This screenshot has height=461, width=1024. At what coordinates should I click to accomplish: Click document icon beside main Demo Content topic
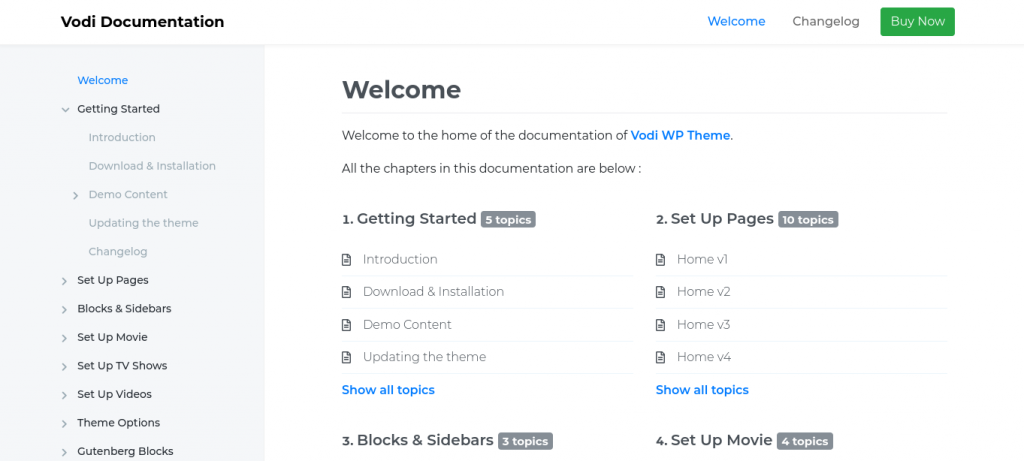(347, 325)
